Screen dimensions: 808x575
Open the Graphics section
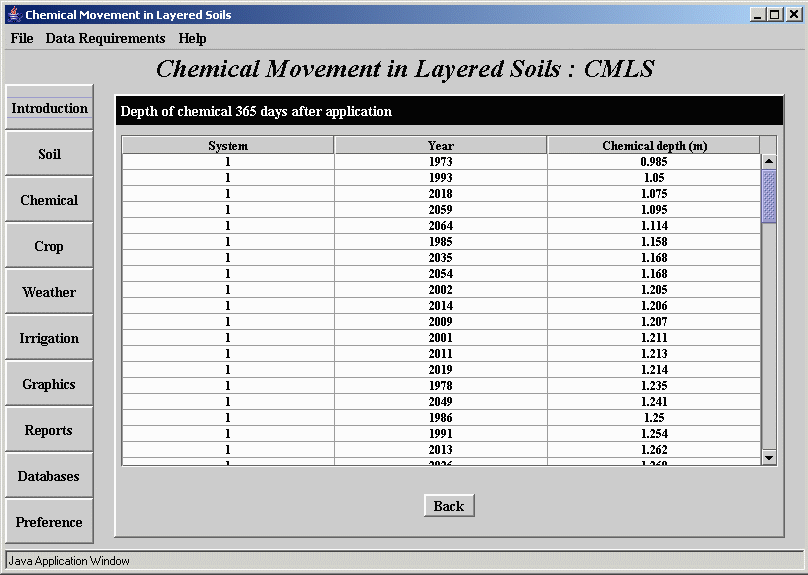(49, 384)
